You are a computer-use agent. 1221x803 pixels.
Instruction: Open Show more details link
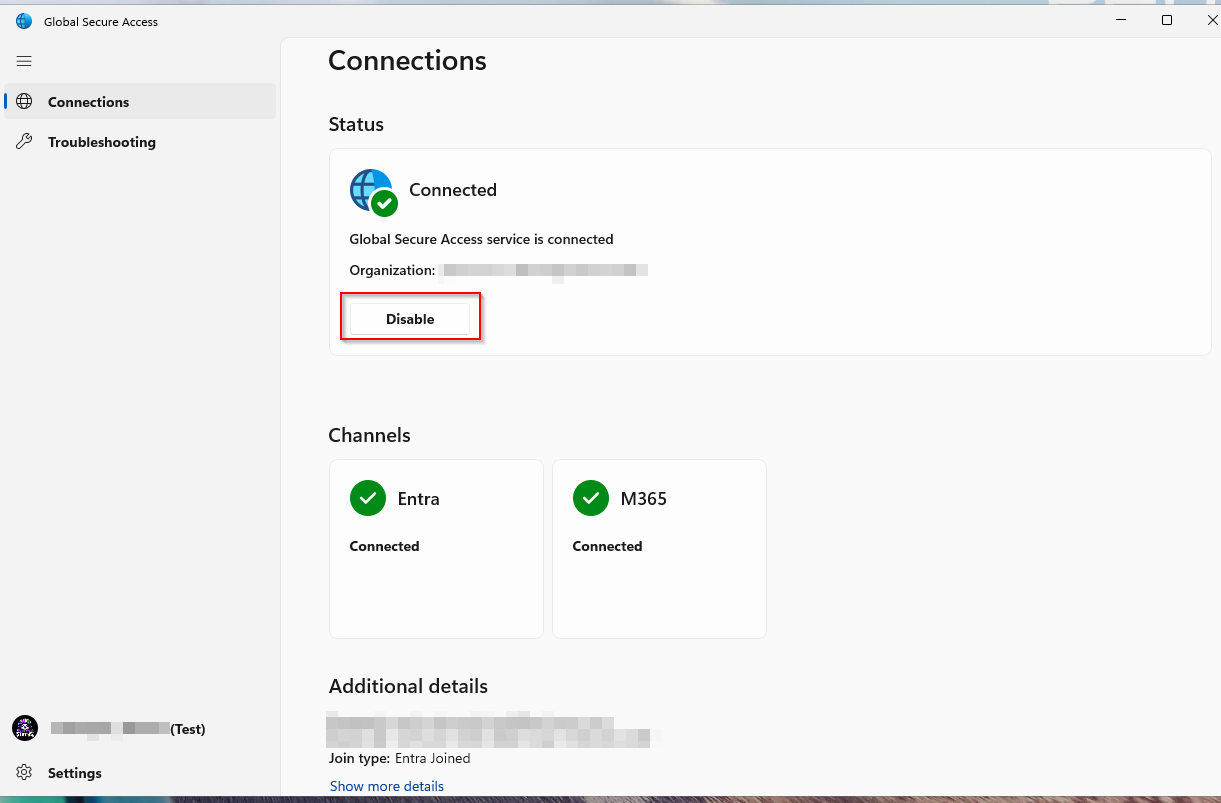click(387, 786)
